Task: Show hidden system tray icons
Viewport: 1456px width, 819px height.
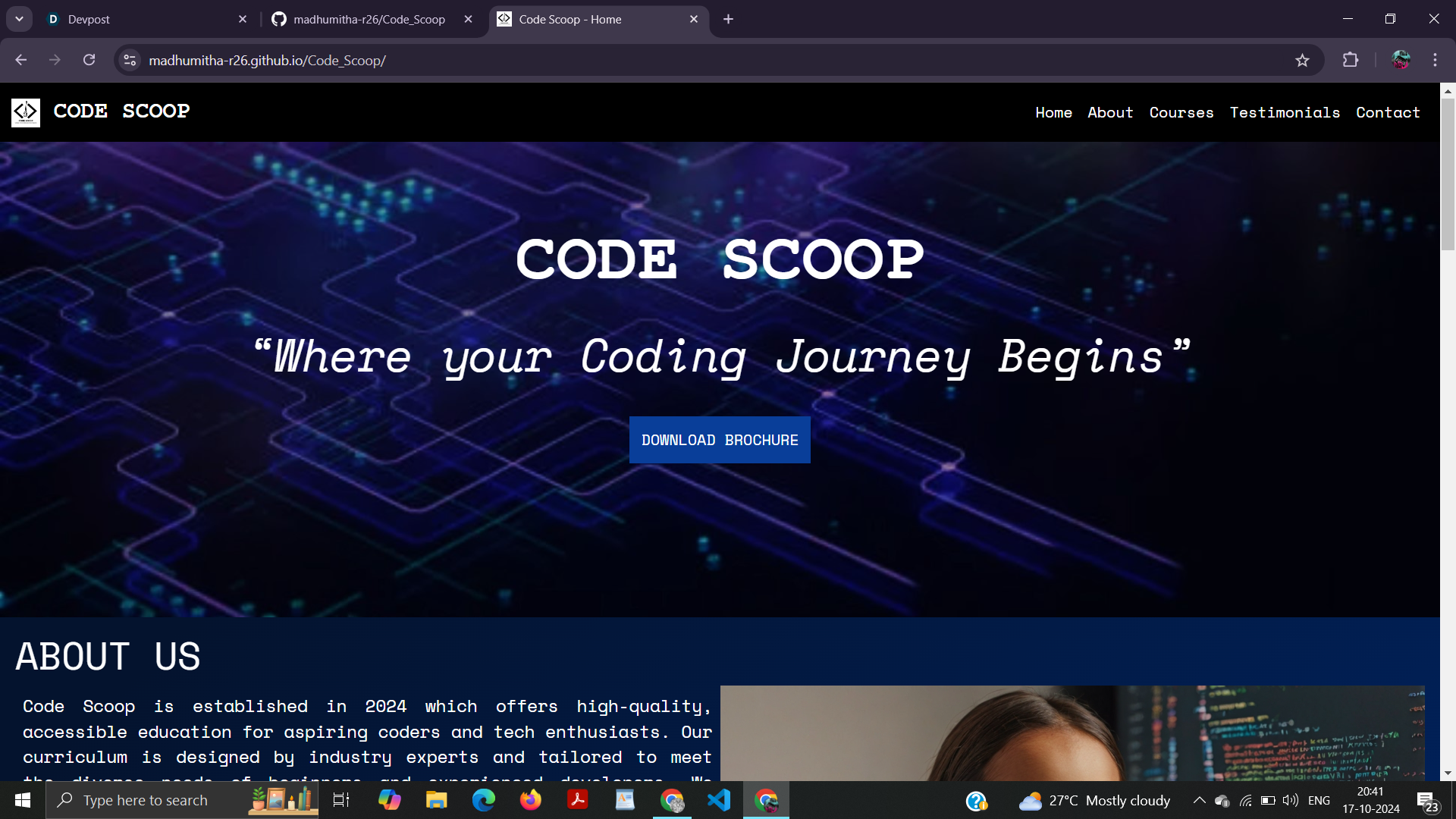Action: pos(1199,800)
